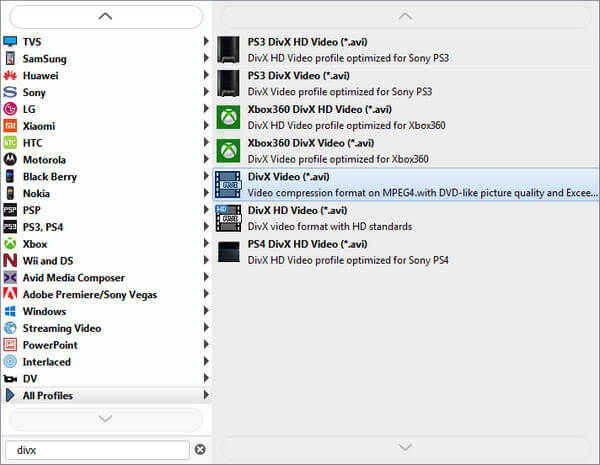
Task: Click the Motorola logo icon
Action: point(10,160)
